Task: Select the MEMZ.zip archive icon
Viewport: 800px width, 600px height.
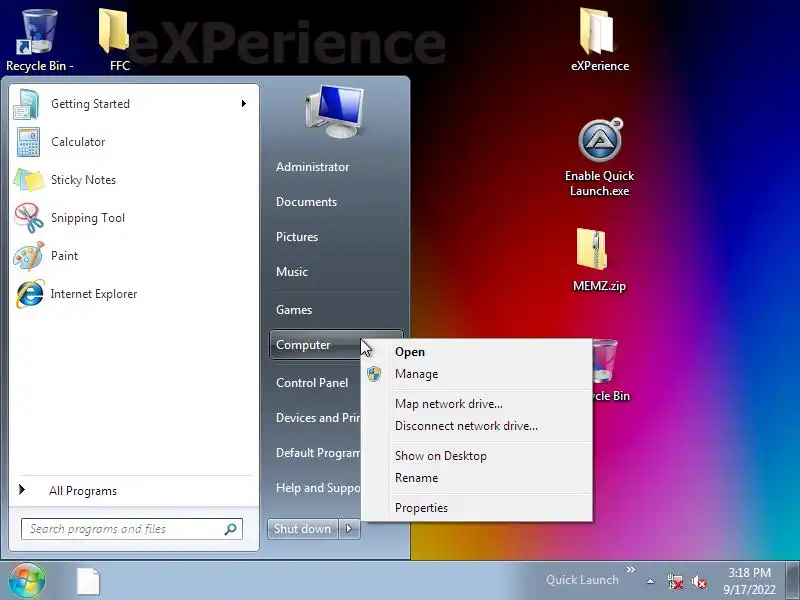Action: point(599,260)
